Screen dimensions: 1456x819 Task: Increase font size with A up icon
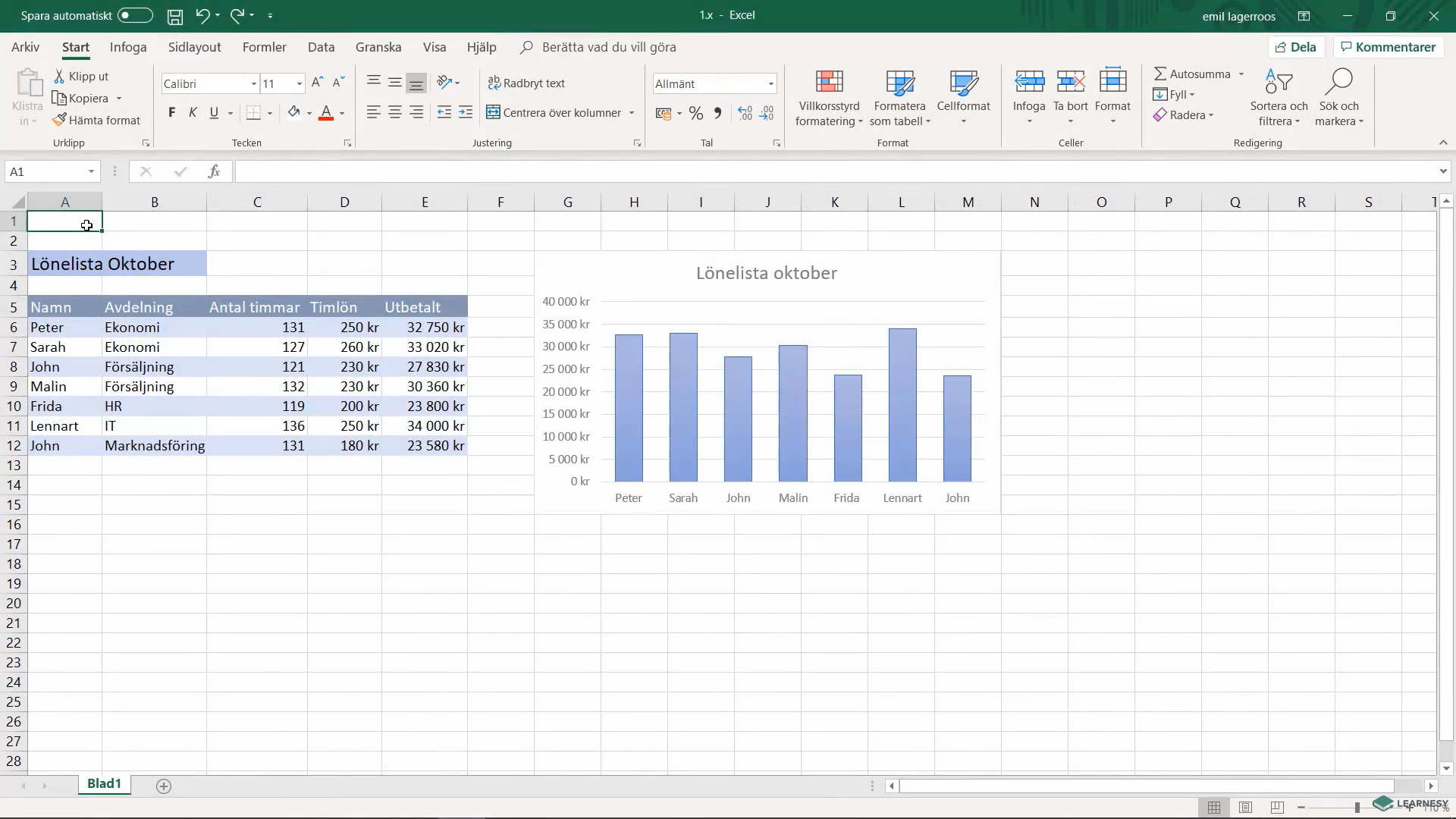point(318,82)
